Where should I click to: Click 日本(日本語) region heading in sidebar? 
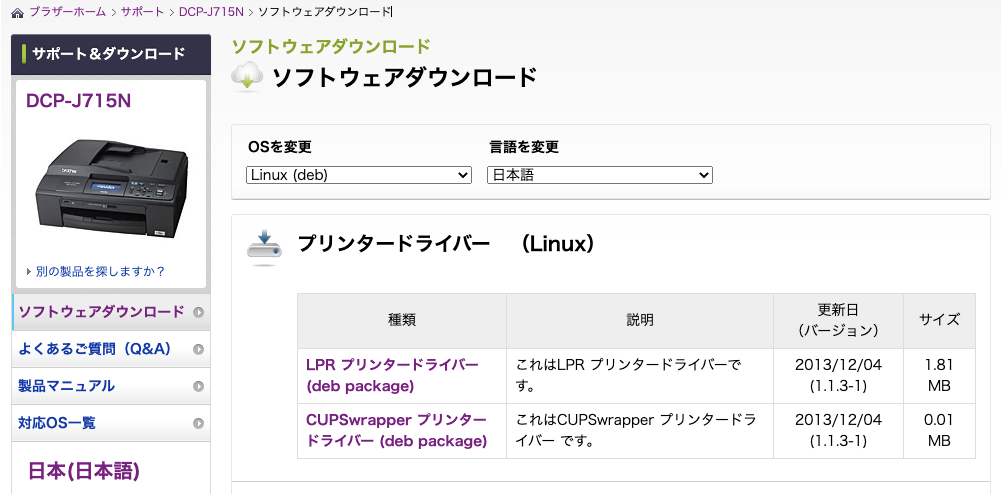point(84,472)
